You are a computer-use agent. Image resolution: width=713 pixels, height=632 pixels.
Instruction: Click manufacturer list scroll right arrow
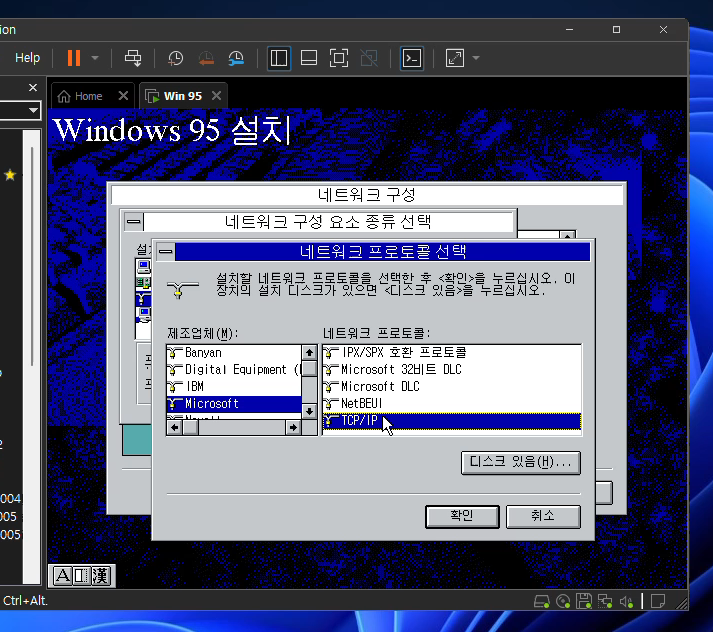tap(293, 427)
